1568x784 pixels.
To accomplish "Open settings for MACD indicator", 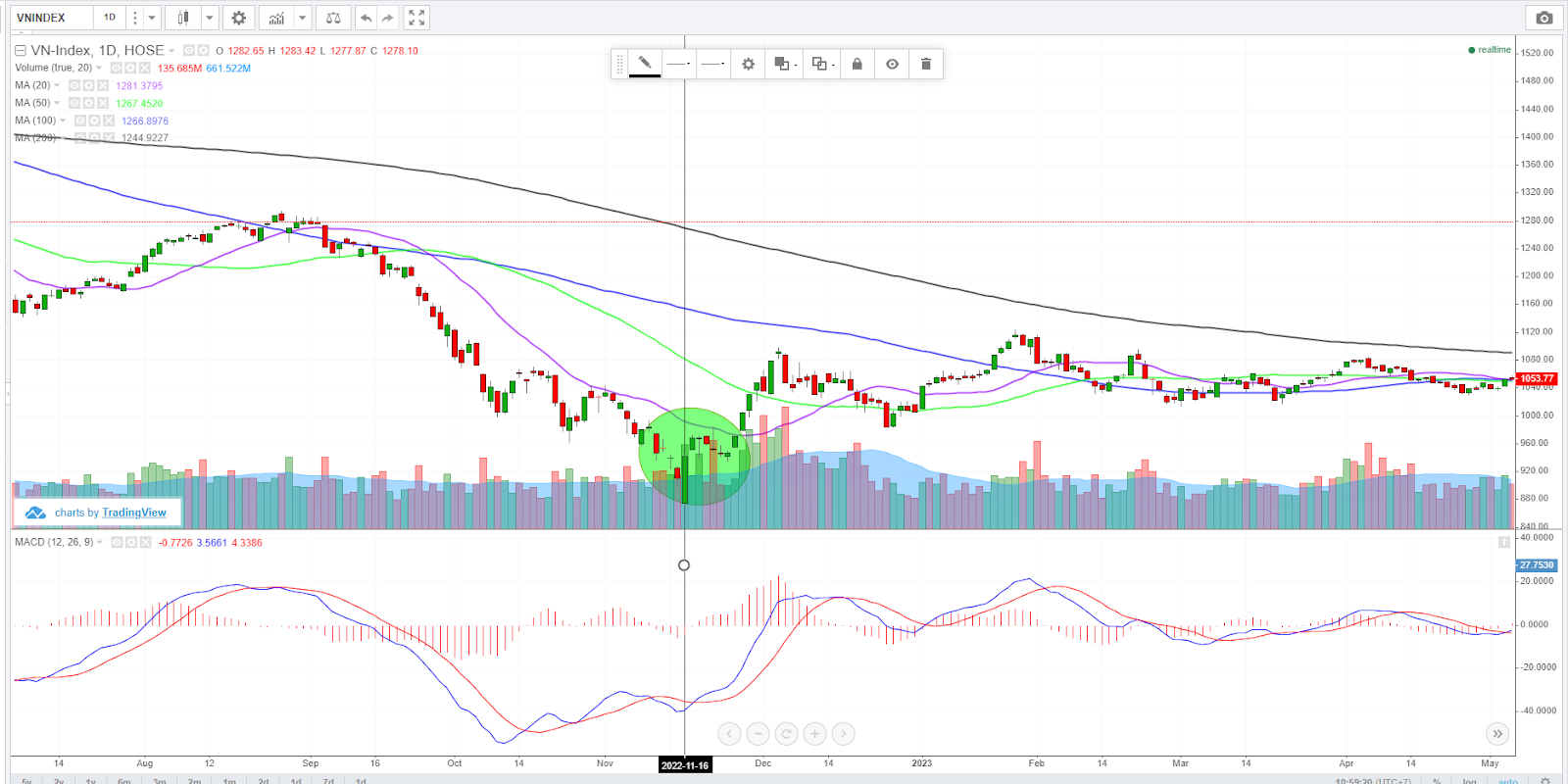I will click(131, 542).
